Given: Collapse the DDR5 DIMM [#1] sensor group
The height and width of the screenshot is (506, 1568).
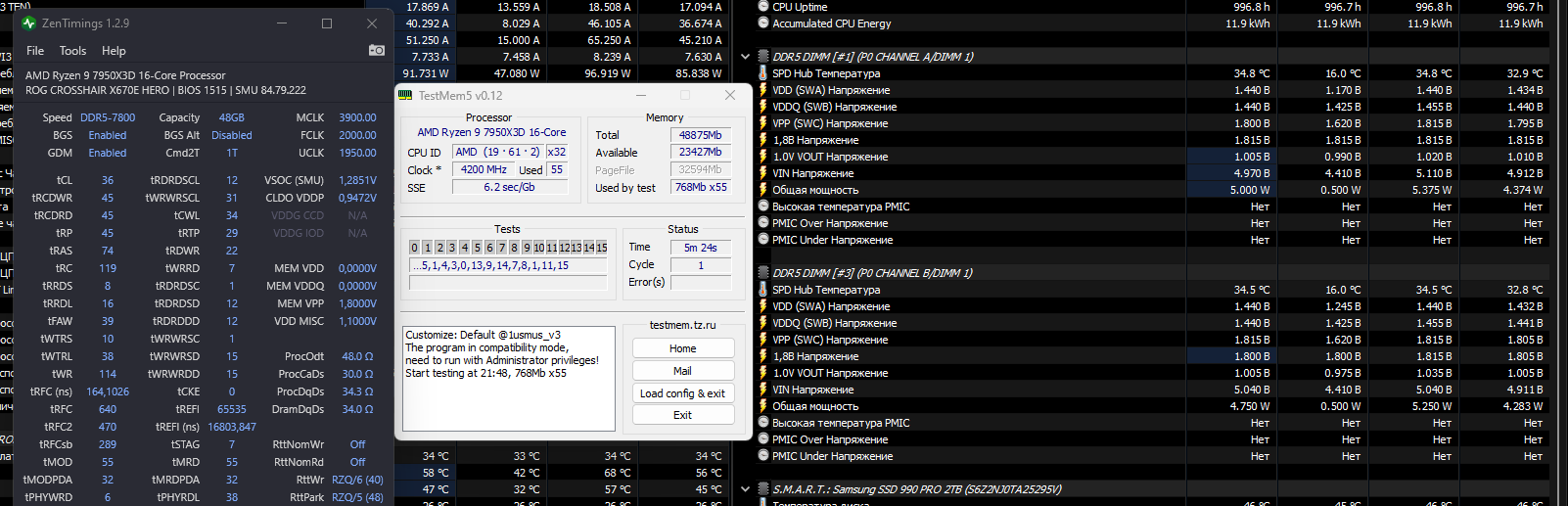Looking at the screenshot, I should (x=745, y=57).
